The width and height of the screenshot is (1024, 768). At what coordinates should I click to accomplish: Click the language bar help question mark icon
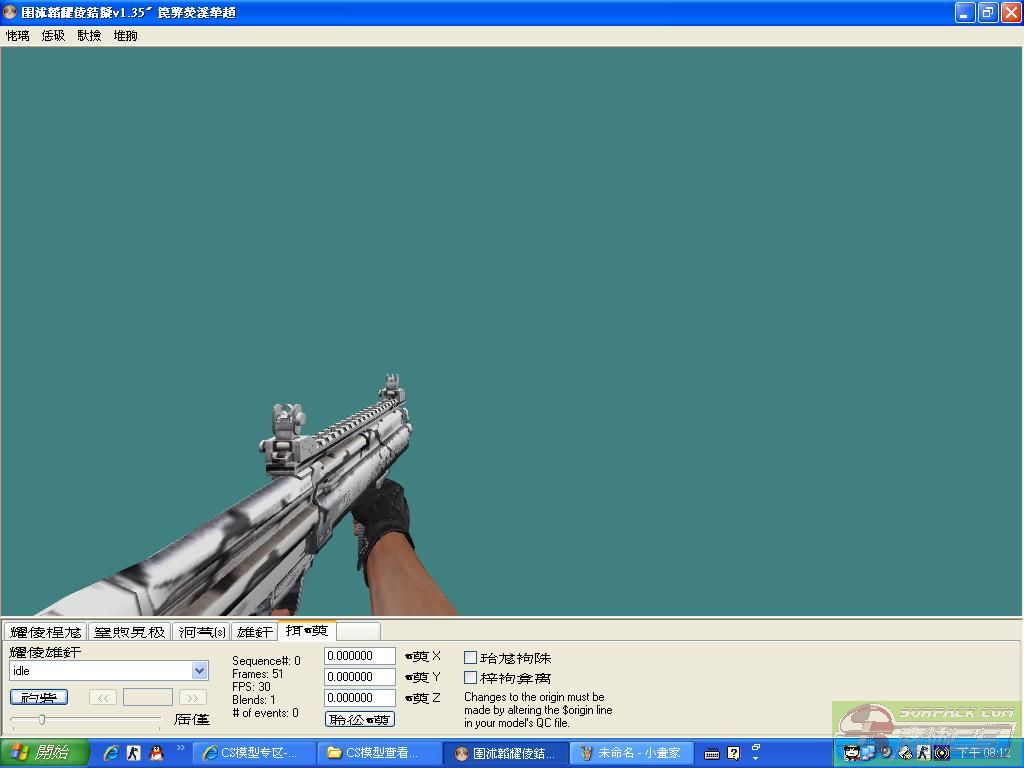click(x=733, y=753)
